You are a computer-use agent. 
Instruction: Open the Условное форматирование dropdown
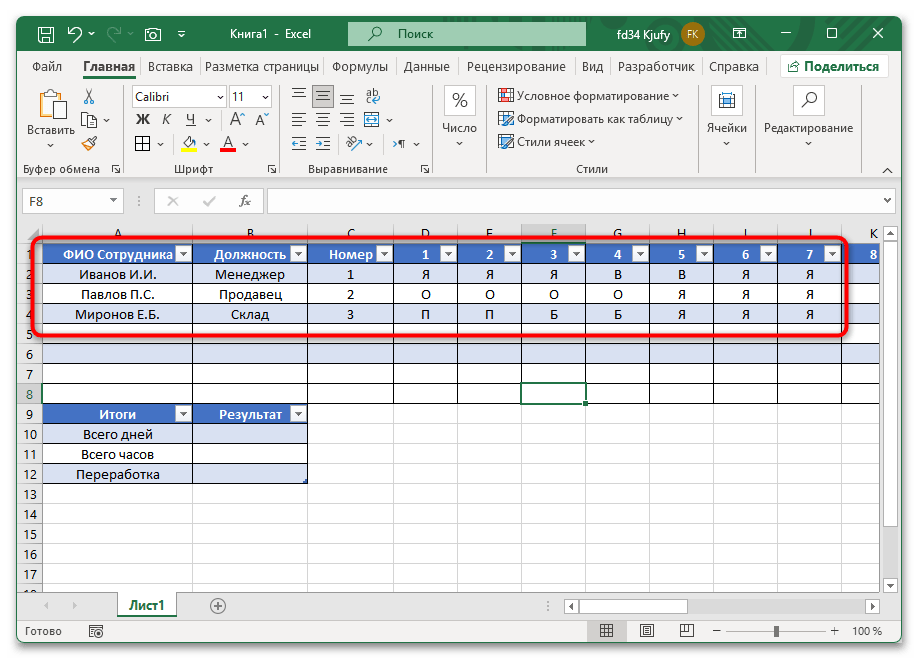[589, 96]
